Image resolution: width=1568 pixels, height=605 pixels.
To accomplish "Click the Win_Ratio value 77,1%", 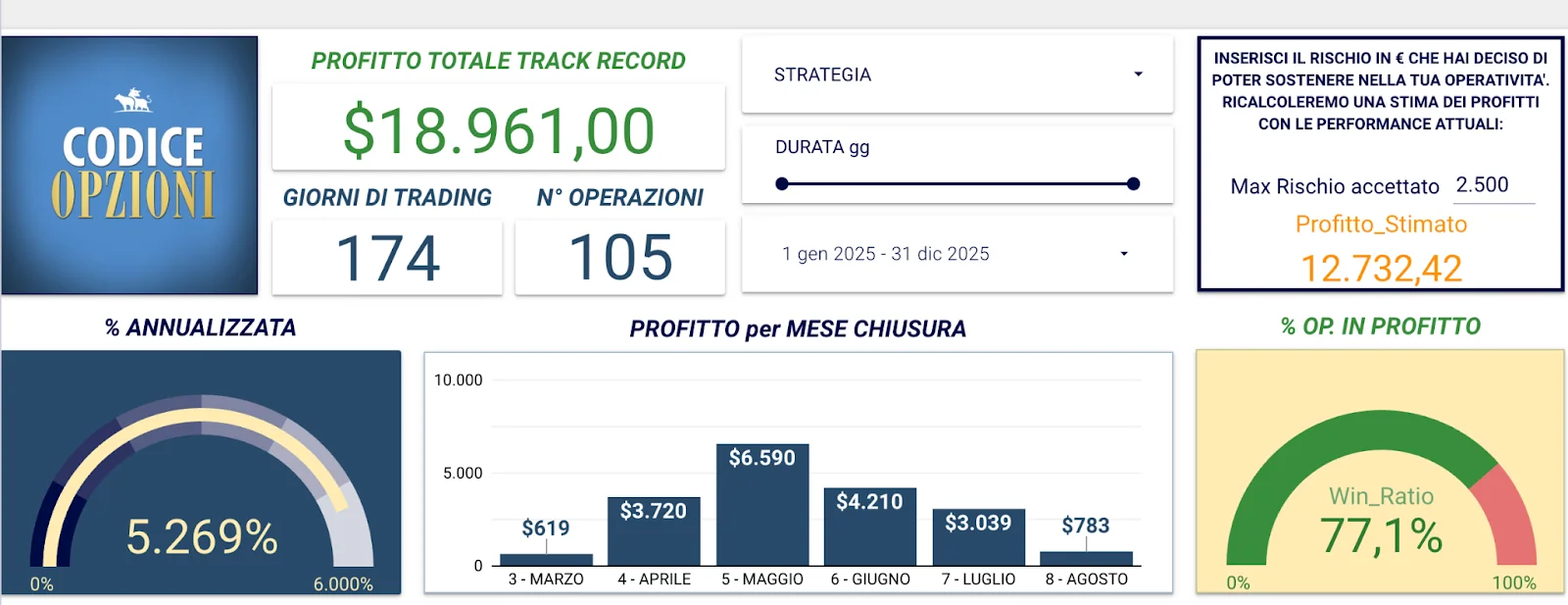I will coord(1381,536).
